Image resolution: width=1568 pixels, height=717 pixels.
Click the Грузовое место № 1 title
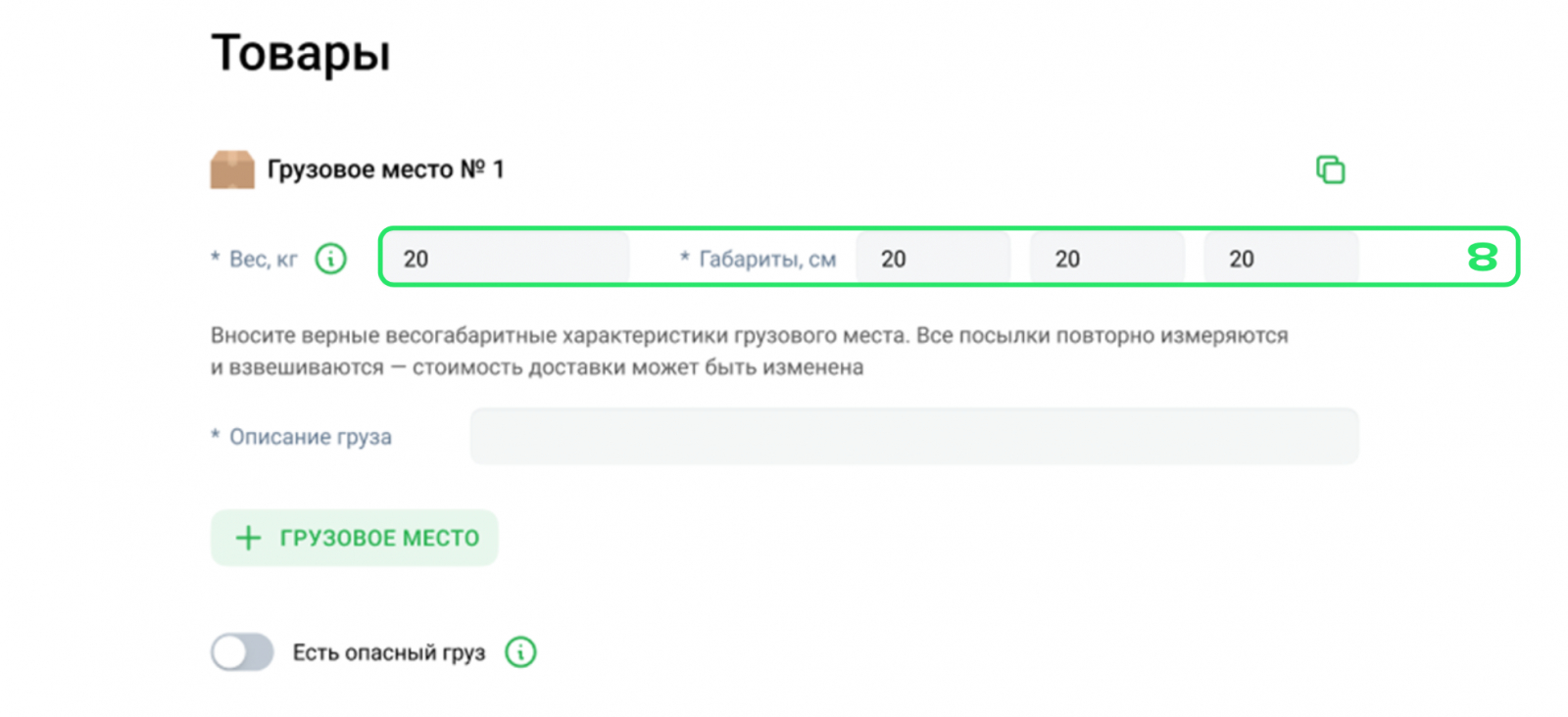[x=385, y=169]
